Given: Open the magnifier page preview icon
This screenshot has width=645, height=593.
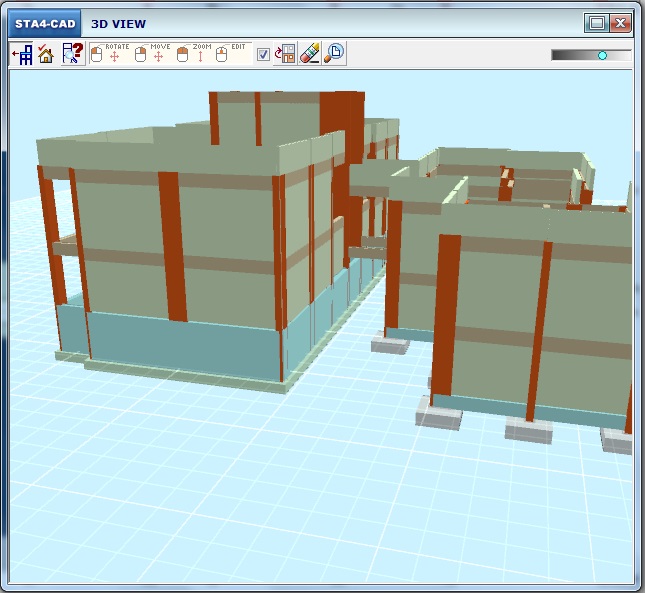Looking at the screenshot, I should pyautogui.click(x=334, y=55).
